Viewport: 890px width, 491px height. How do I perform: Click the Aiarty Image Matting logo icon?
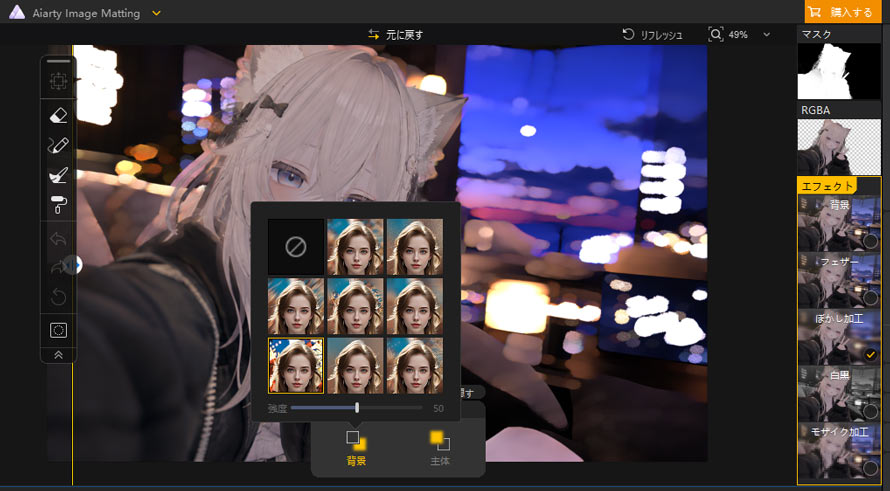coord(17,12)
